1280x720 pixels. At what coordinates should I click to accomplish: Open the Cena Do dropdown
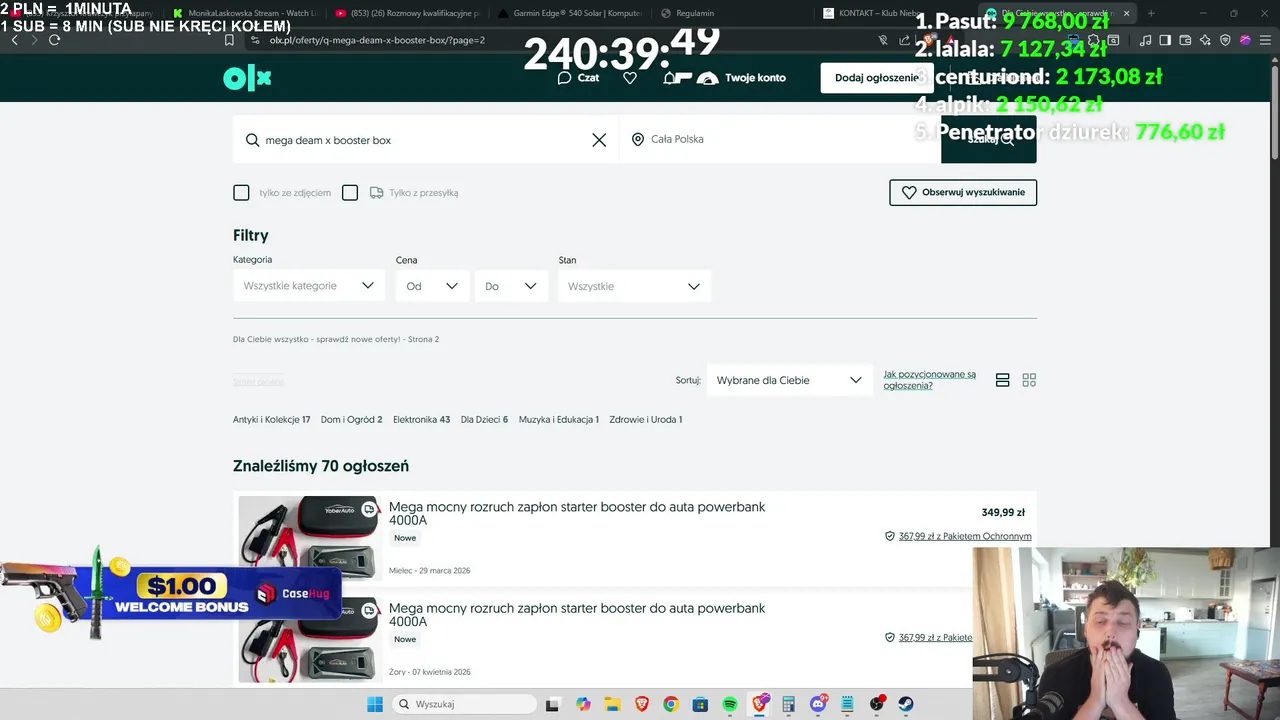(511, 286)
